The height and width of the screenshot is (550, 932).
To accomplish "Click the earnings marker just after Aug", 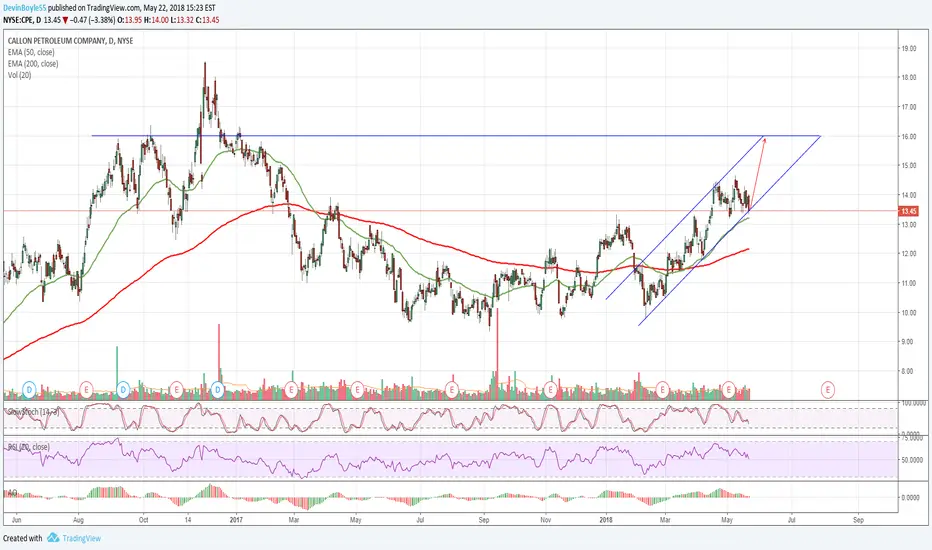I will (x=87, y=390).
